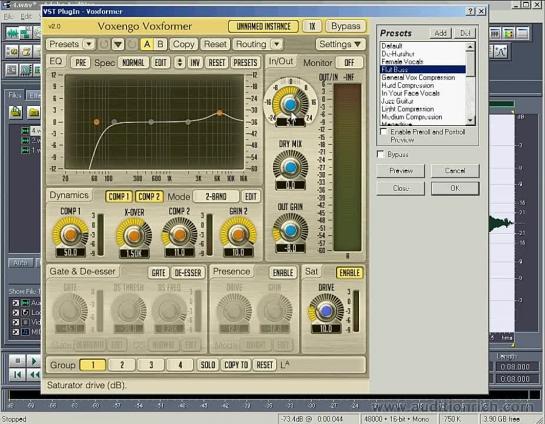Open the 1X oversampling selector
The width and height of the screenshot is (545, 424).
312,26
